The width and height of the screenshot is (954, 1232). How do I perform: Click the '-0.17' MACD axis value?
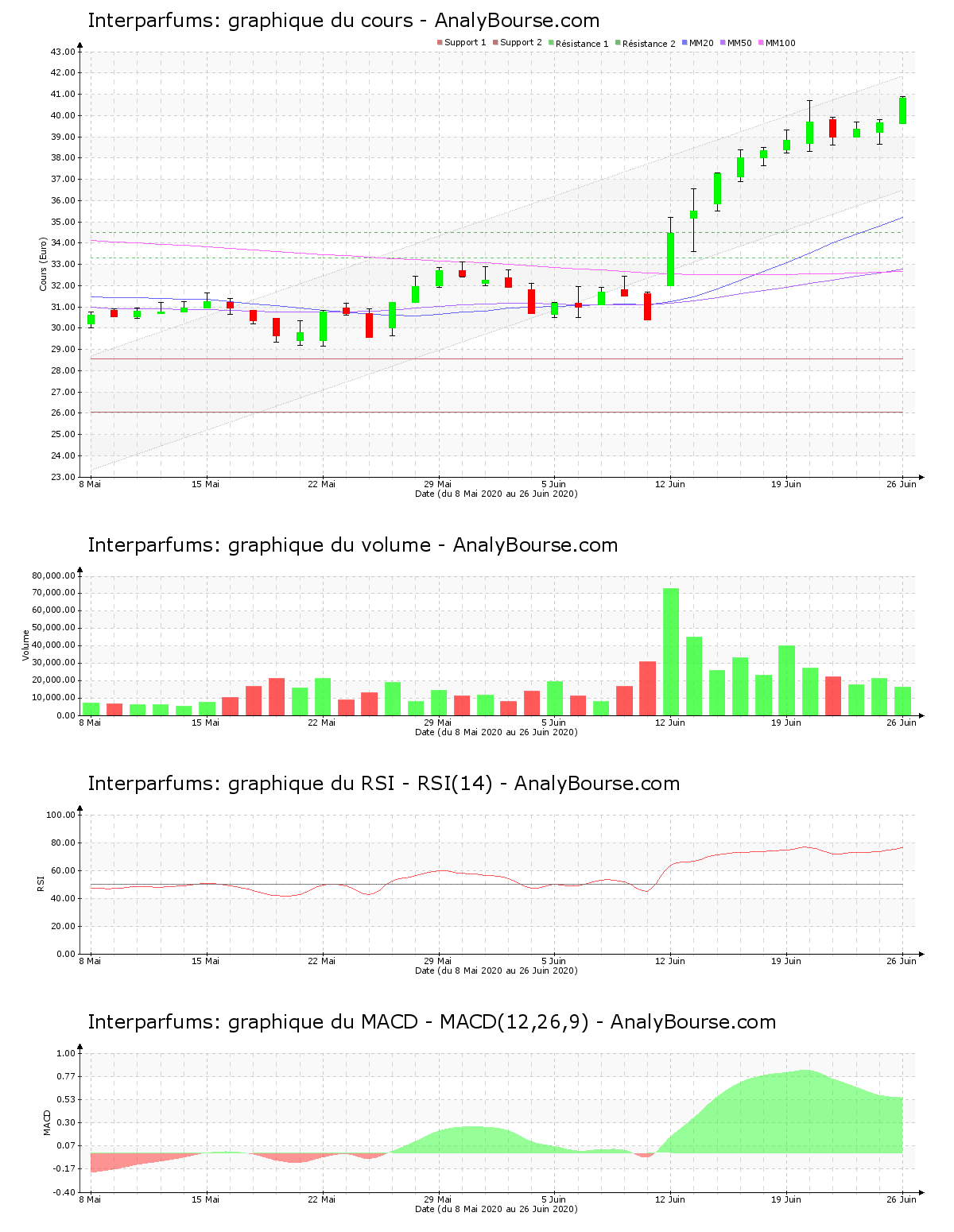64,1168
